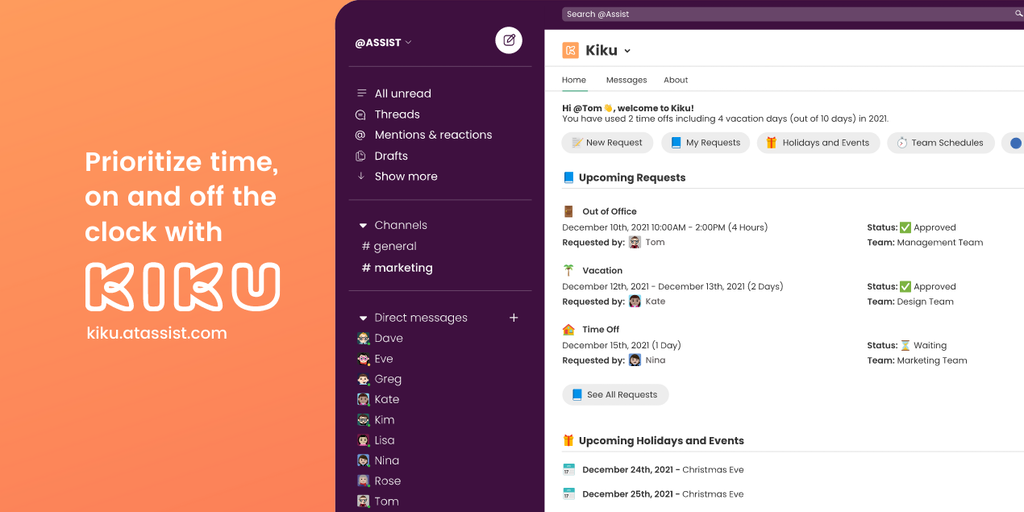Viewport: 1024px width, 512px height.
Task: Click Lisa's avatar in direct messages
Action: point(364,440)
